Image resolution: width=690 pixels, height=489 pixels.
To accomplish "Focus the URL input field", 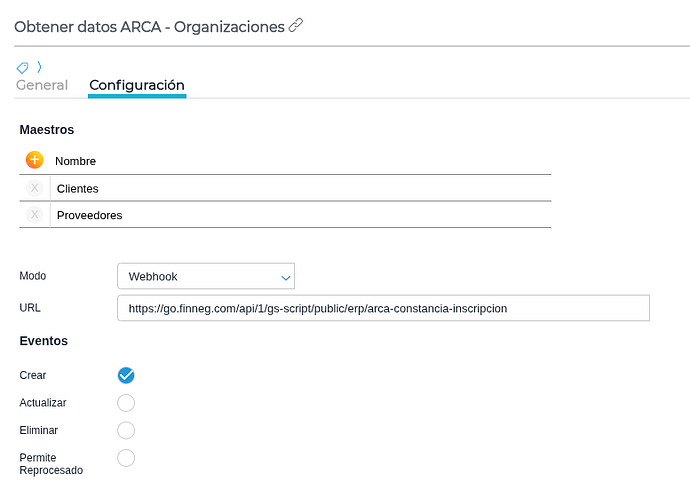I will pyautogui.click(x=383, y=308).
